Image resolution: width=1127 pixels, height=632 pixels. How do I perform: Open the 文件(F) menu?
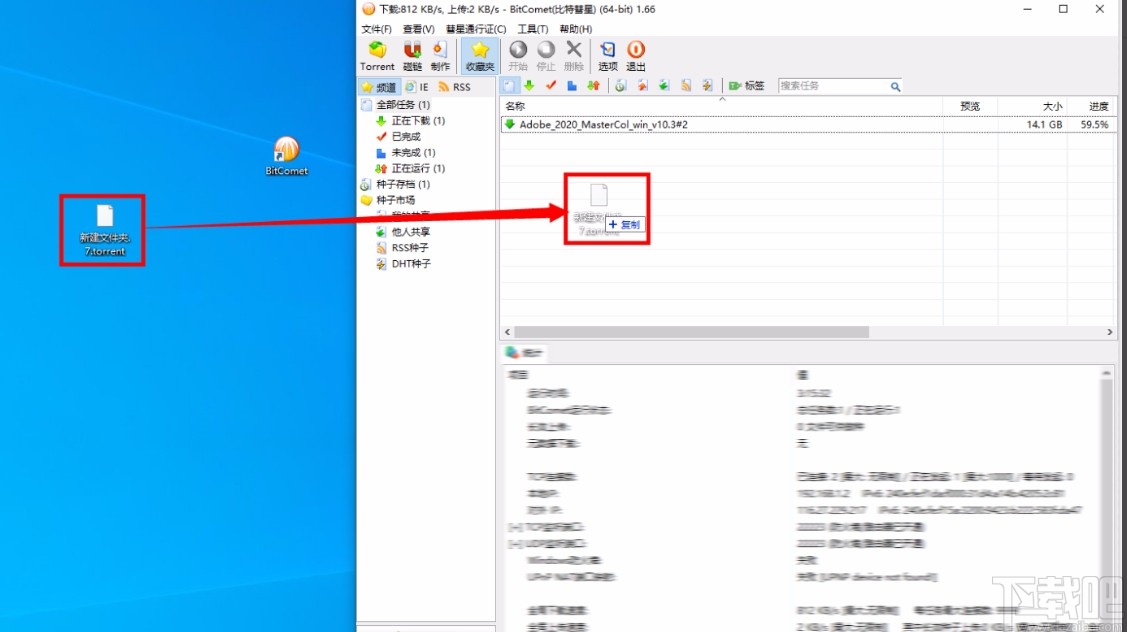pyautogui.click(x=377, y=29)
